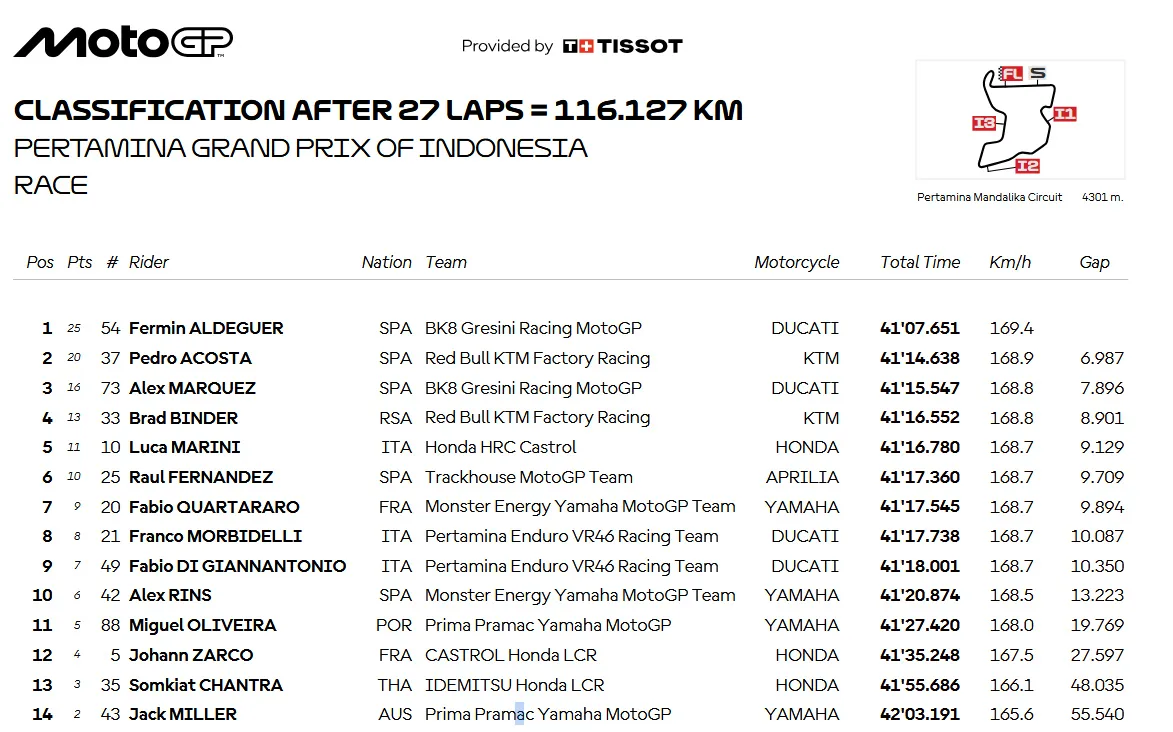Screen dimensions: 1173x732
Task: Click the Team column header
Action: click(x=446, y=262)
